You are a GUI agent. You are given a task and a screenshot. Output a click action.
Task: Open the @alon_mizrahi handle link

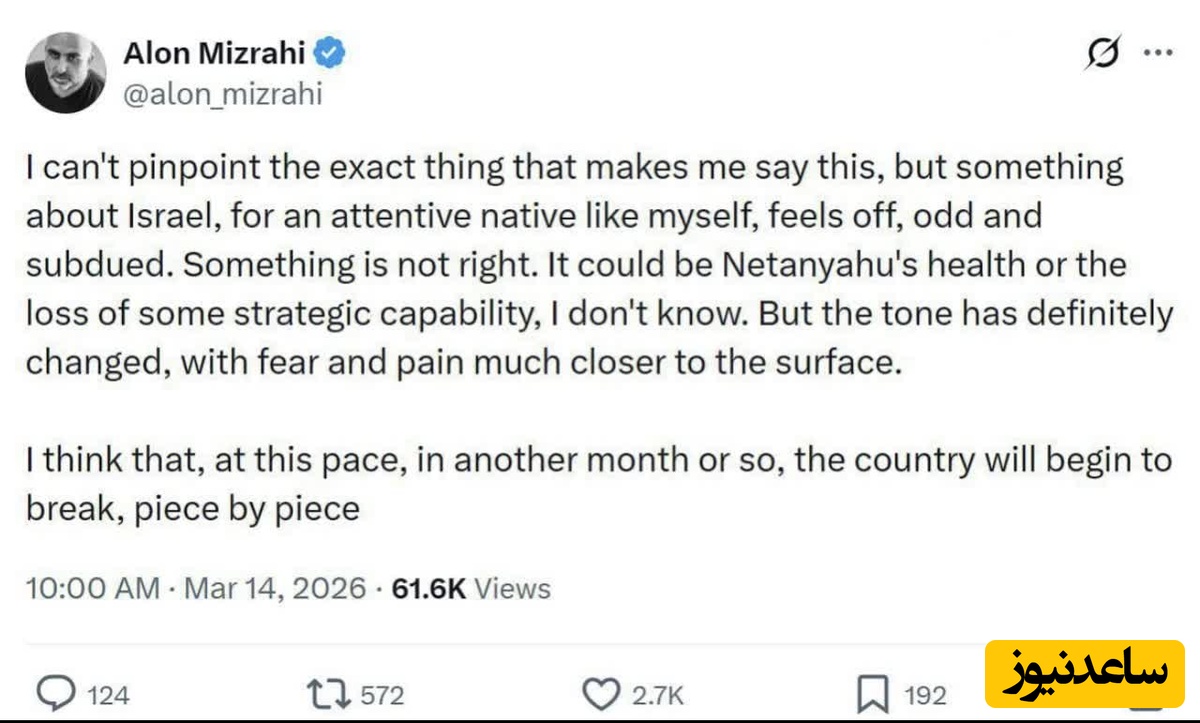point(222,96)
